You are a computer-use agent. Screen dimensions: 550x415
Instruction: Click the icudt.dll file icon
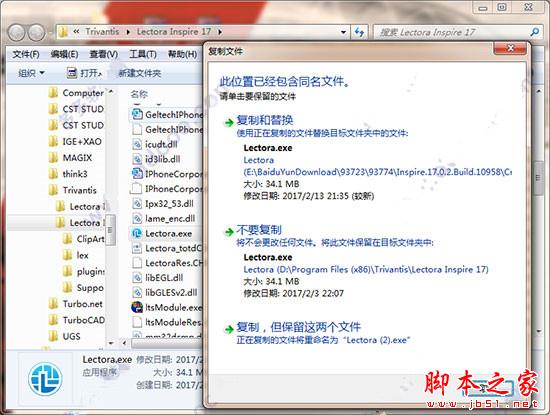(136, 144)
